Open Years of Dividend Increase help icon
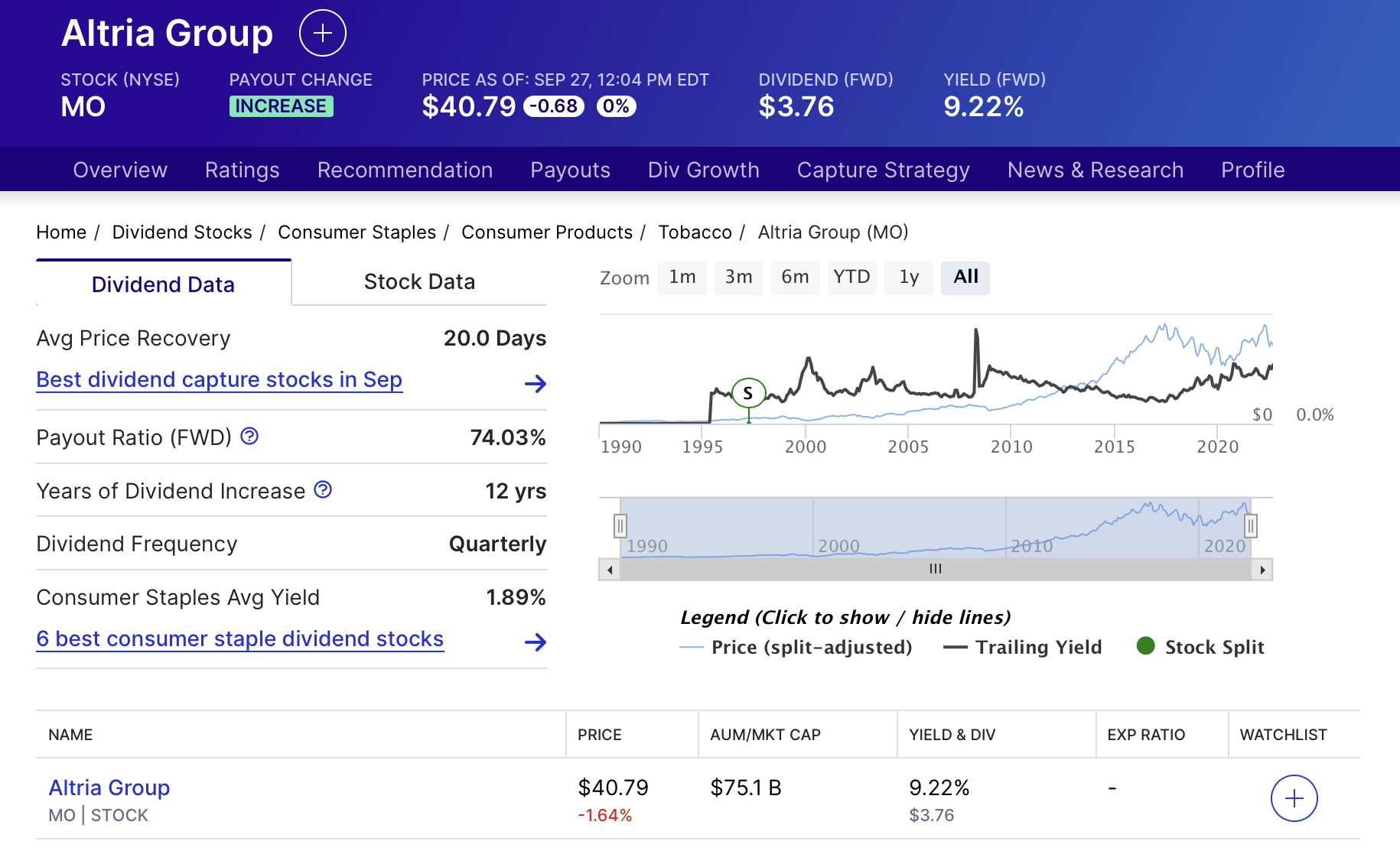The height and width of the screenshot is (864, 1400). [x=323, y=489]
